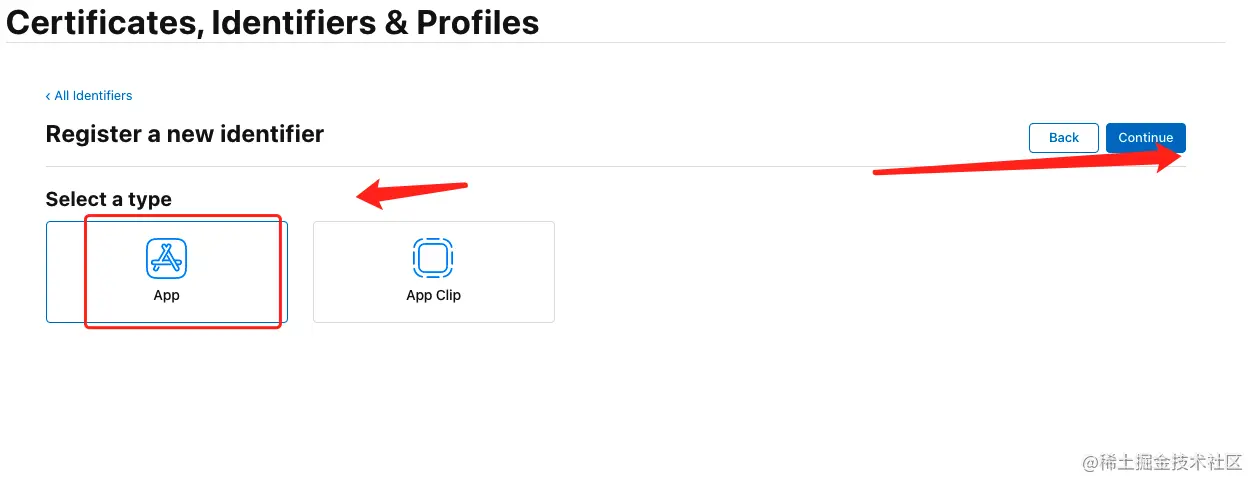Return to the All Identifiers list
The image size is (1259, 489).
pyautogui.click(x=89, y=96)
